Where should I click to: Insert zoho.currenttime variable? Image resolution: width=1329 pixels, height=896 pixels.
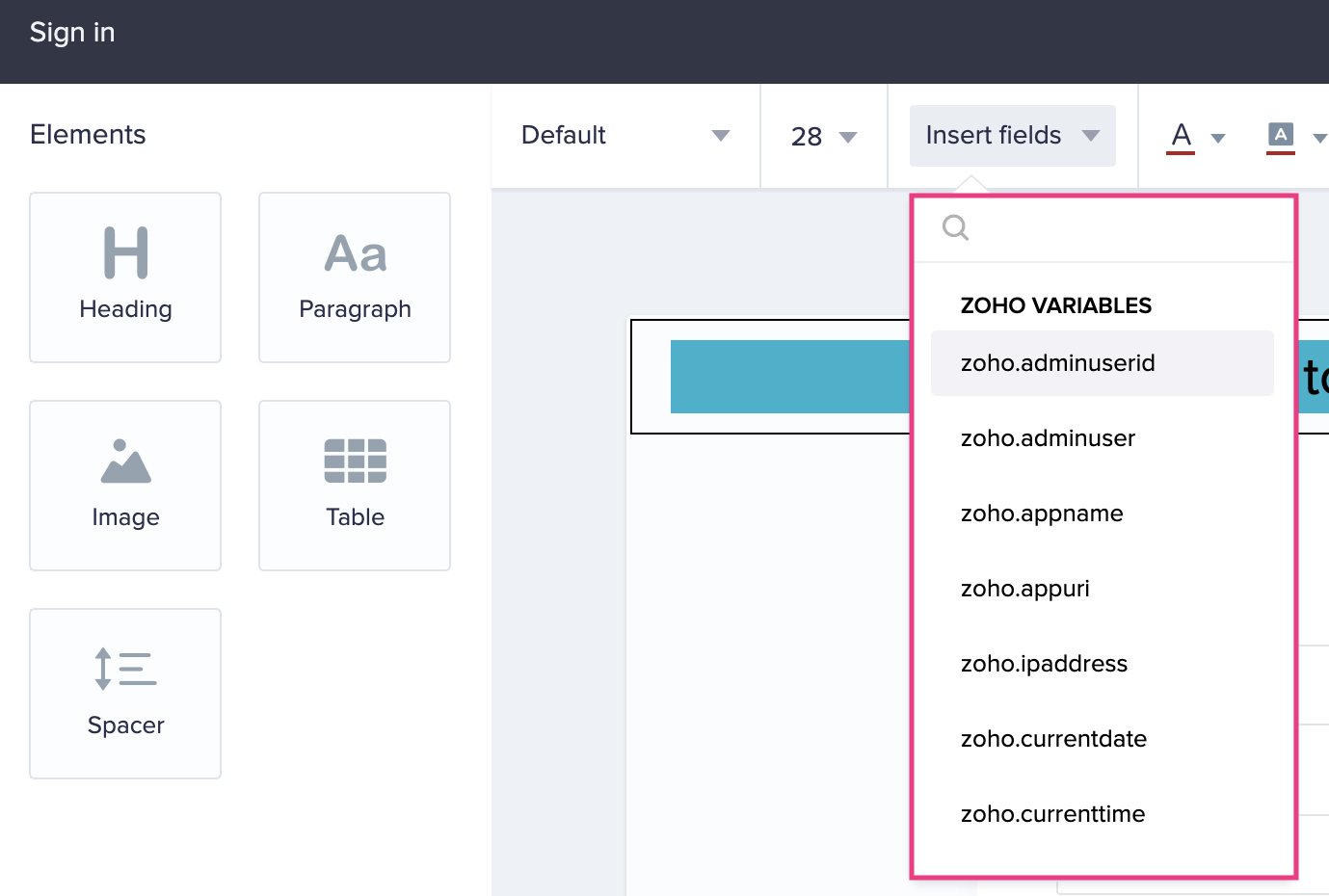click(x=1051, y=813)
